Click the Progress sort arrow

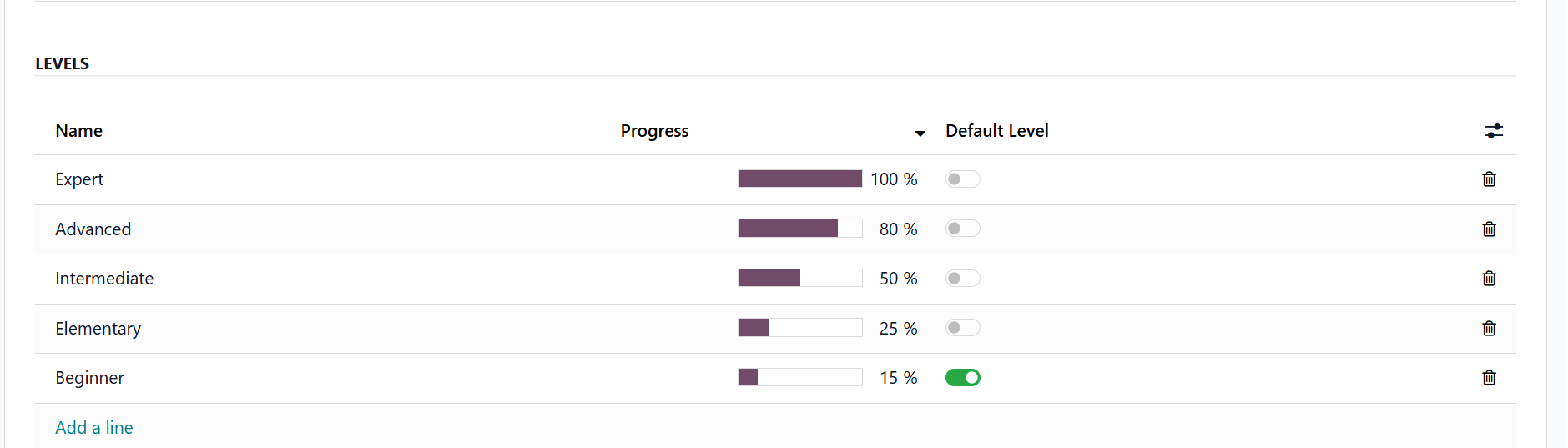click(x=920, y=133)
